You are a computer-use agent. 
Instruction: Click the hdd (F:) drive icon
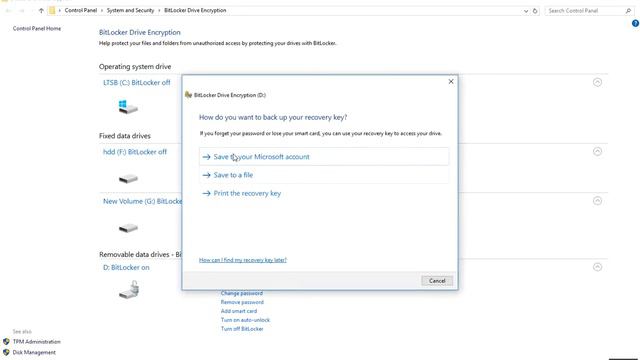[128, 179]
